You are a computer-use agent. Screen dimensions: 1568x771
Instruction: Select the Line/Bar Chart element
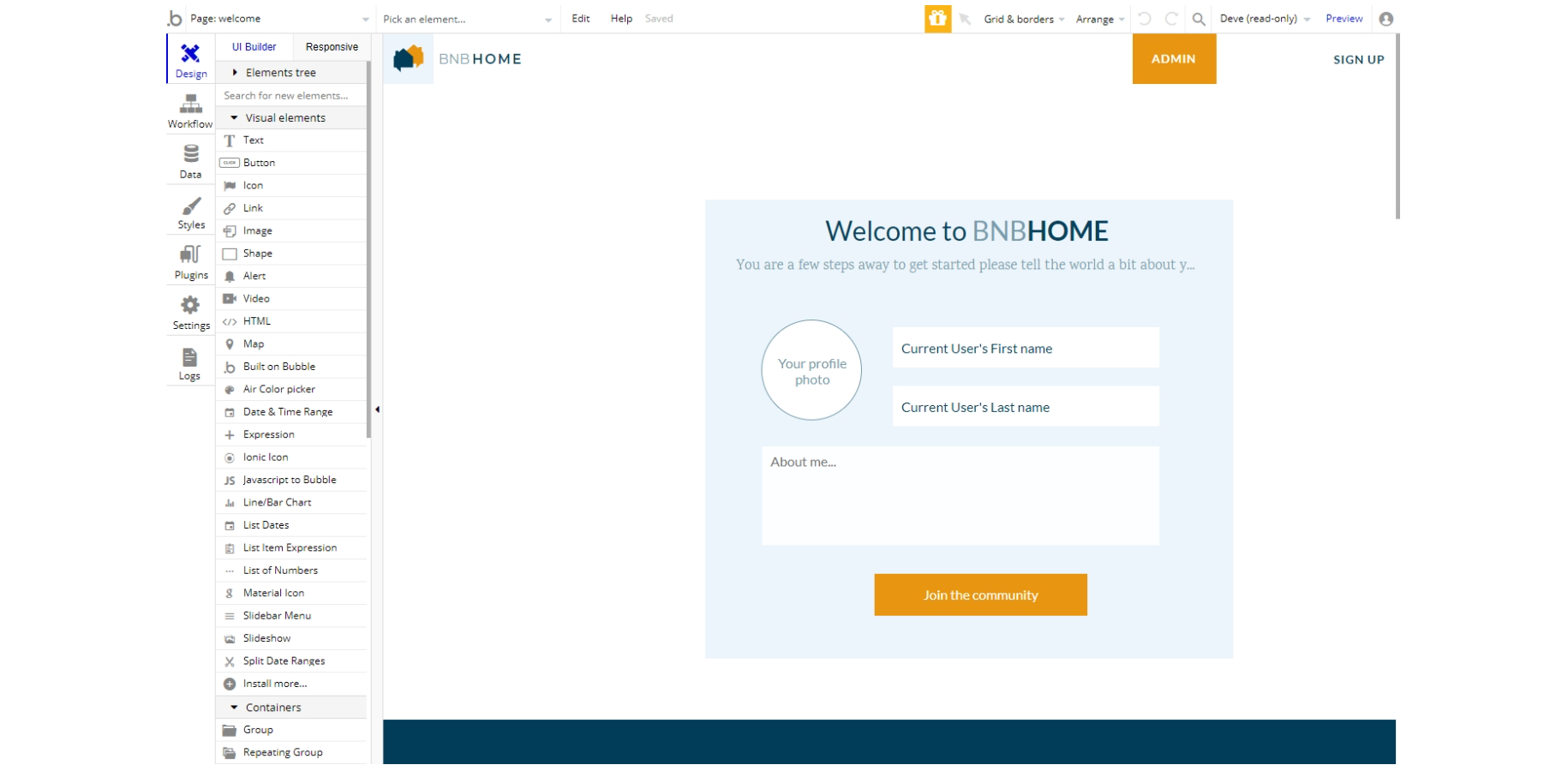[x=291, y=503]
